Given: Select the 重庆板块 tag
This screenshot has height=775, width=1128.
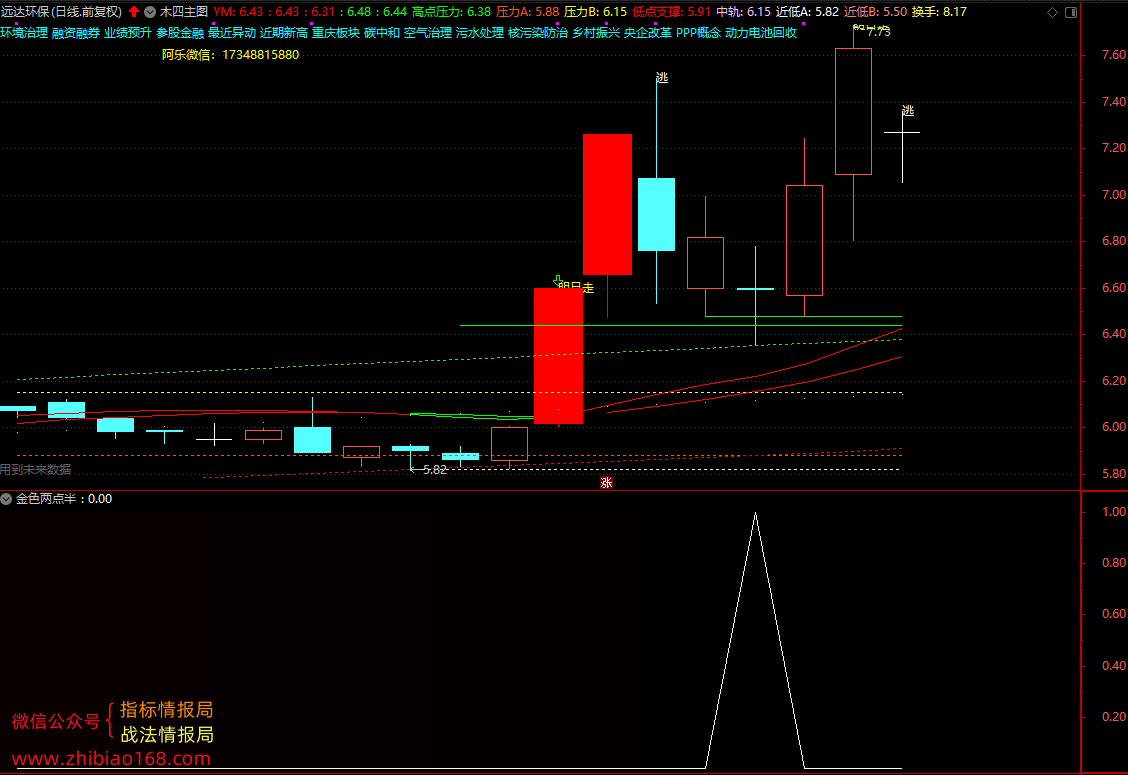Looking at the screenshot, I should pos(335,33).
